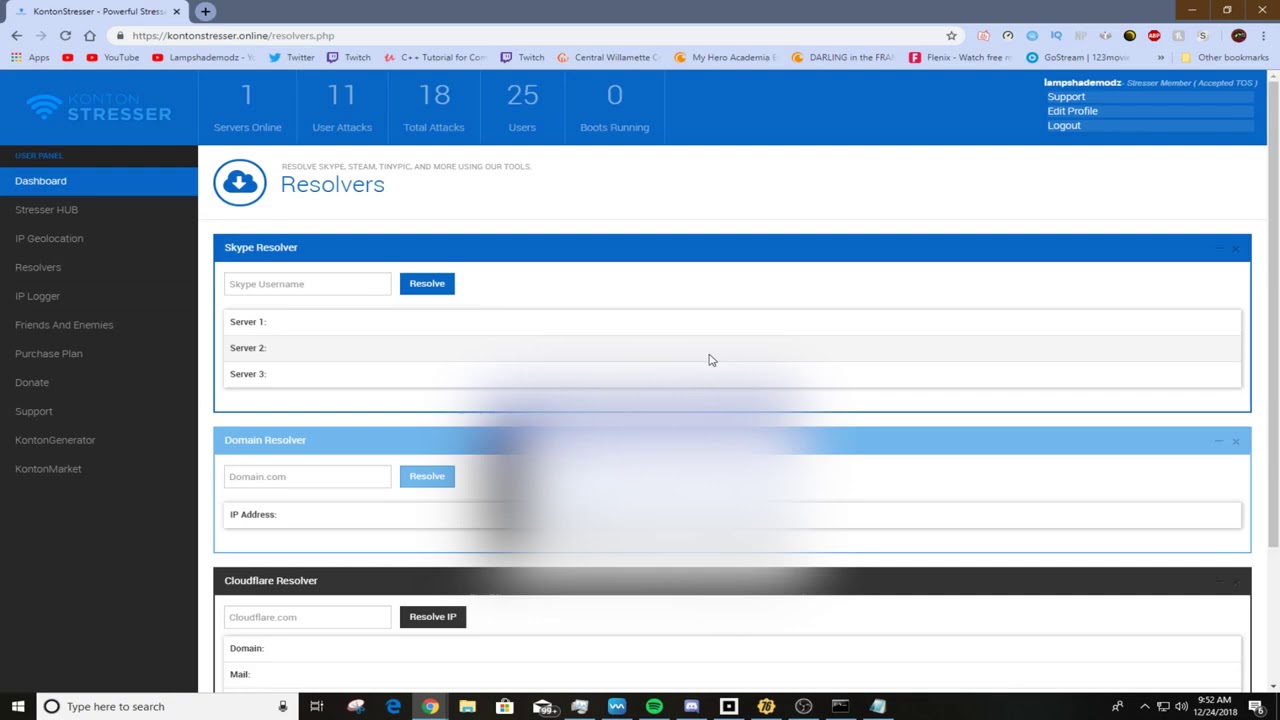1280x720 pixels.
Task: Open File Explorer from the taskbar
Action: (x=467, y=706)
